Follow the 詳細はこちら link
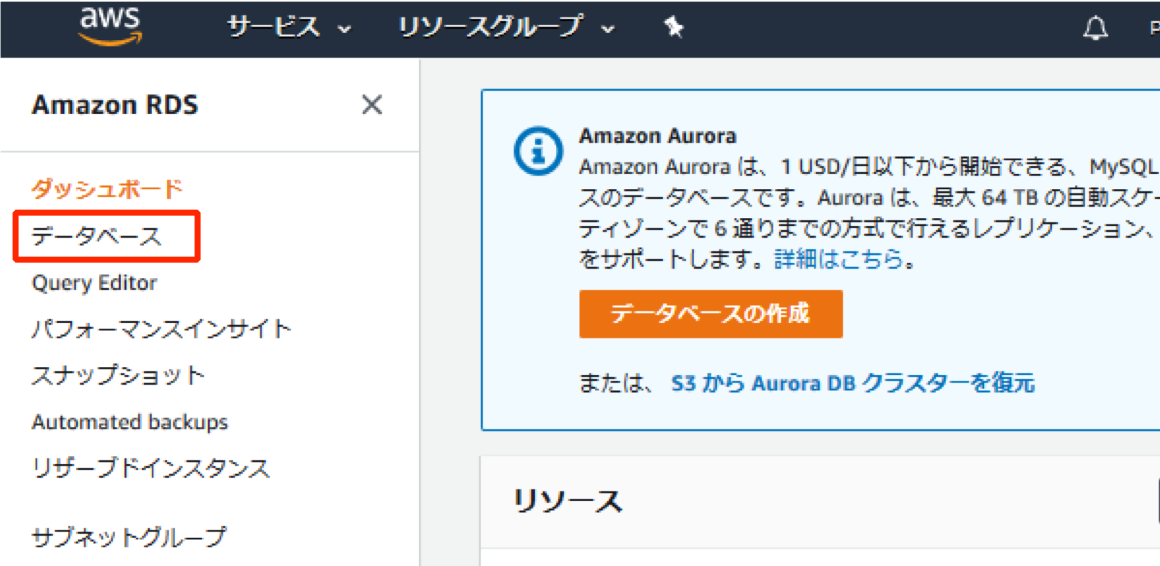This screenshot has height=566, width=1160. coord(839,260)
